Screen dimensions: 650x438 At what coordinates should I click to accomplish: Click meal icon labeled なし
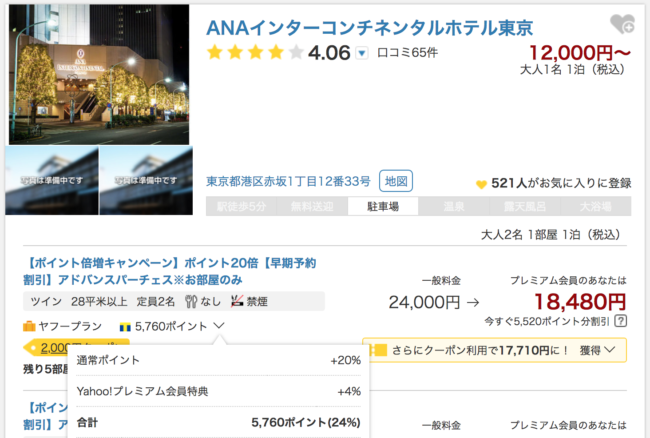pos(191,302)
